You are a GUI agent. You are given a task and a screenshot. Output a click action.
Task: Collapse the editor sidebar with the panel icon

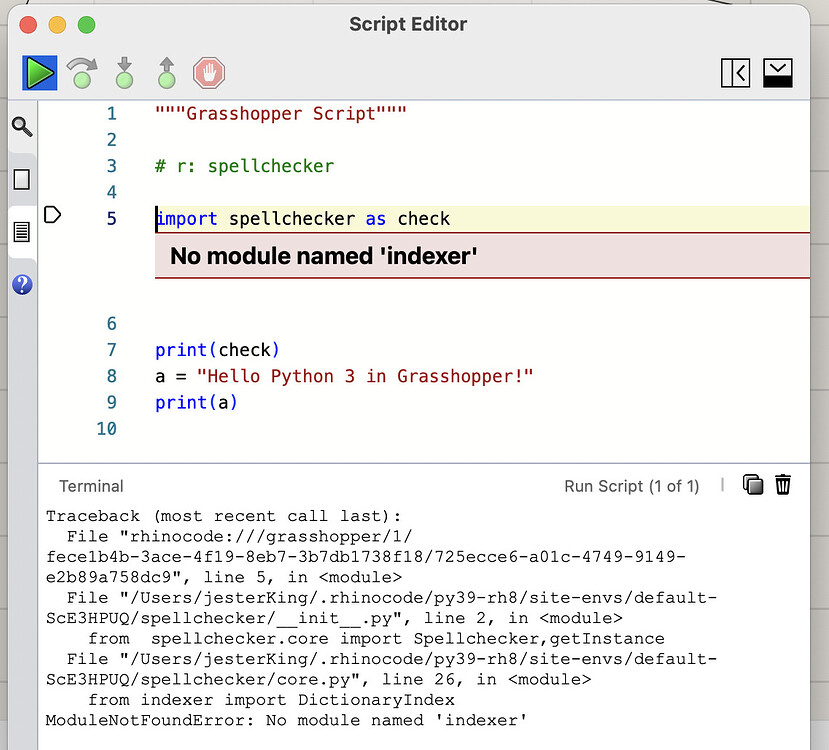coord(735,73)
